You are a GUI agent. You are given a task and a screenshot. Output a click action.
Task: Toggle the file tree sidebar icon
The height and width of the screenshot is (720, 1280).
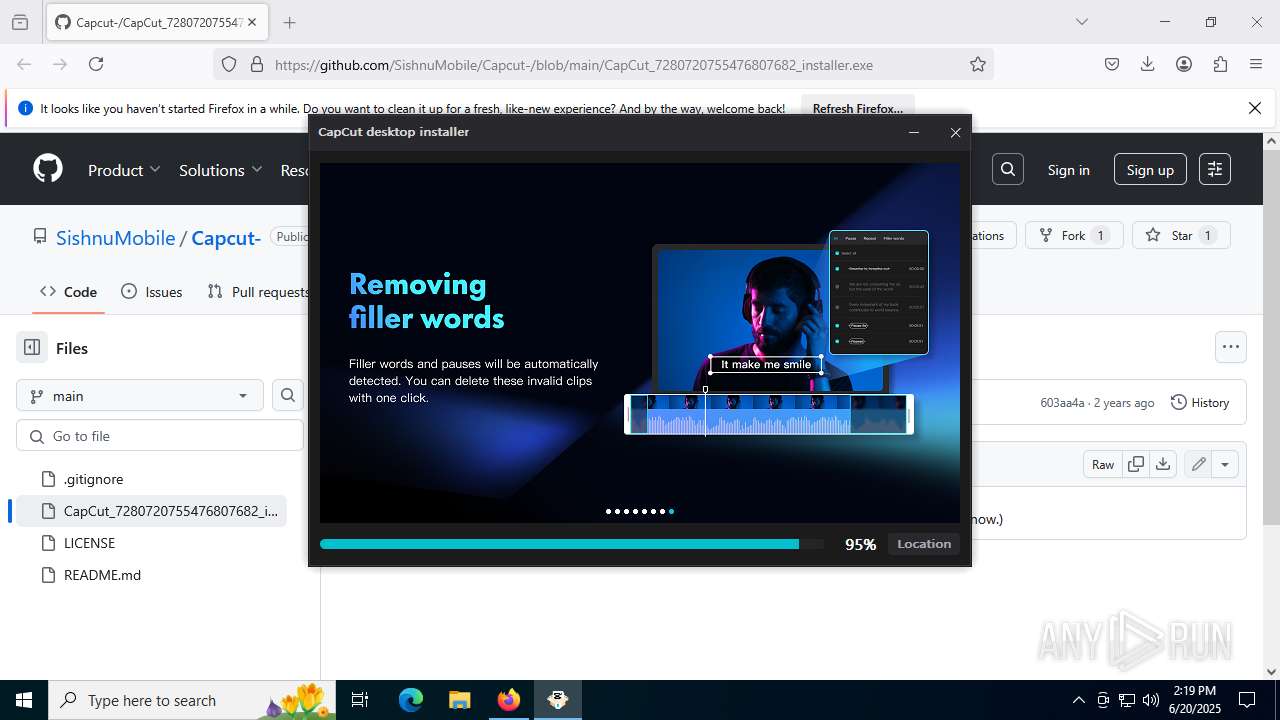coord(32,348)
